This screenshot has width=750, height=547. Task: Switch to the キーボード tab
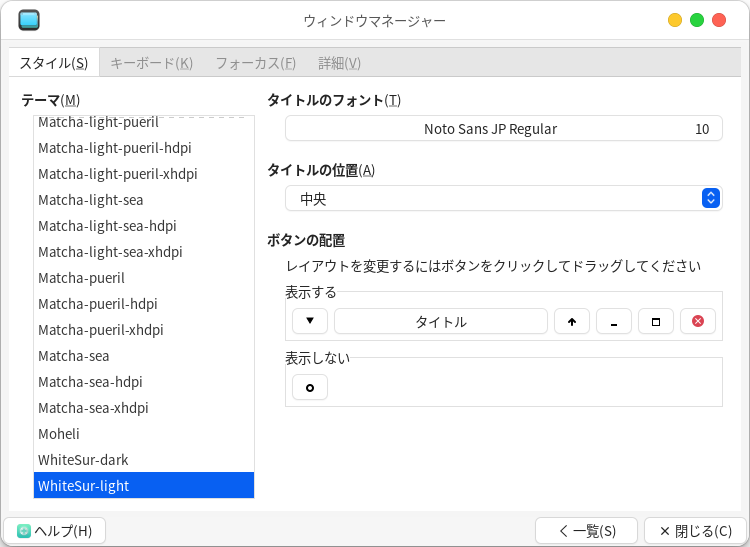click(x=151, y=63)
